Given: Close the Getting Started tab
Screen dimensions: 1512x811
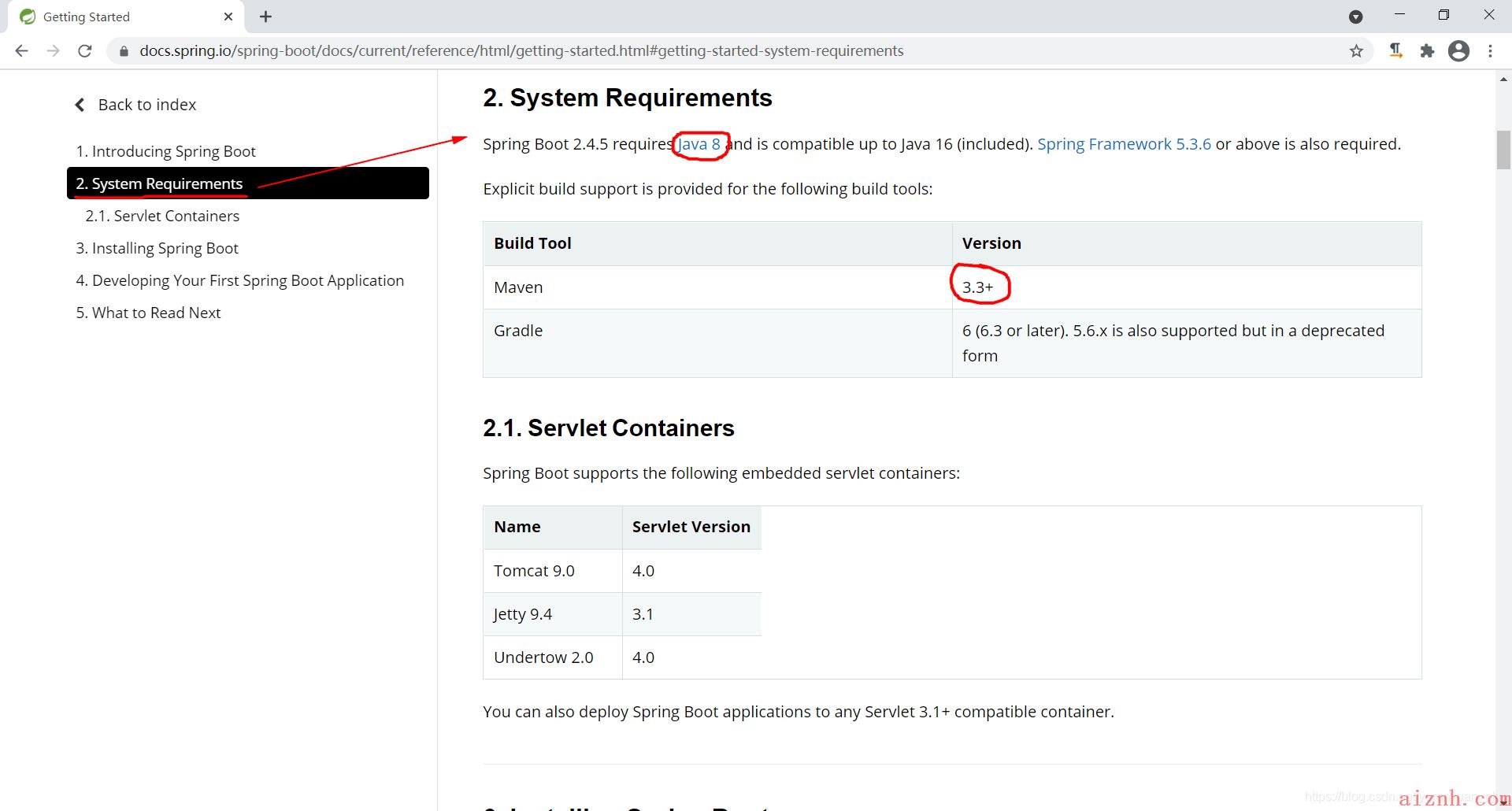Looking at the screenshot, I should [x=228, y=17].
